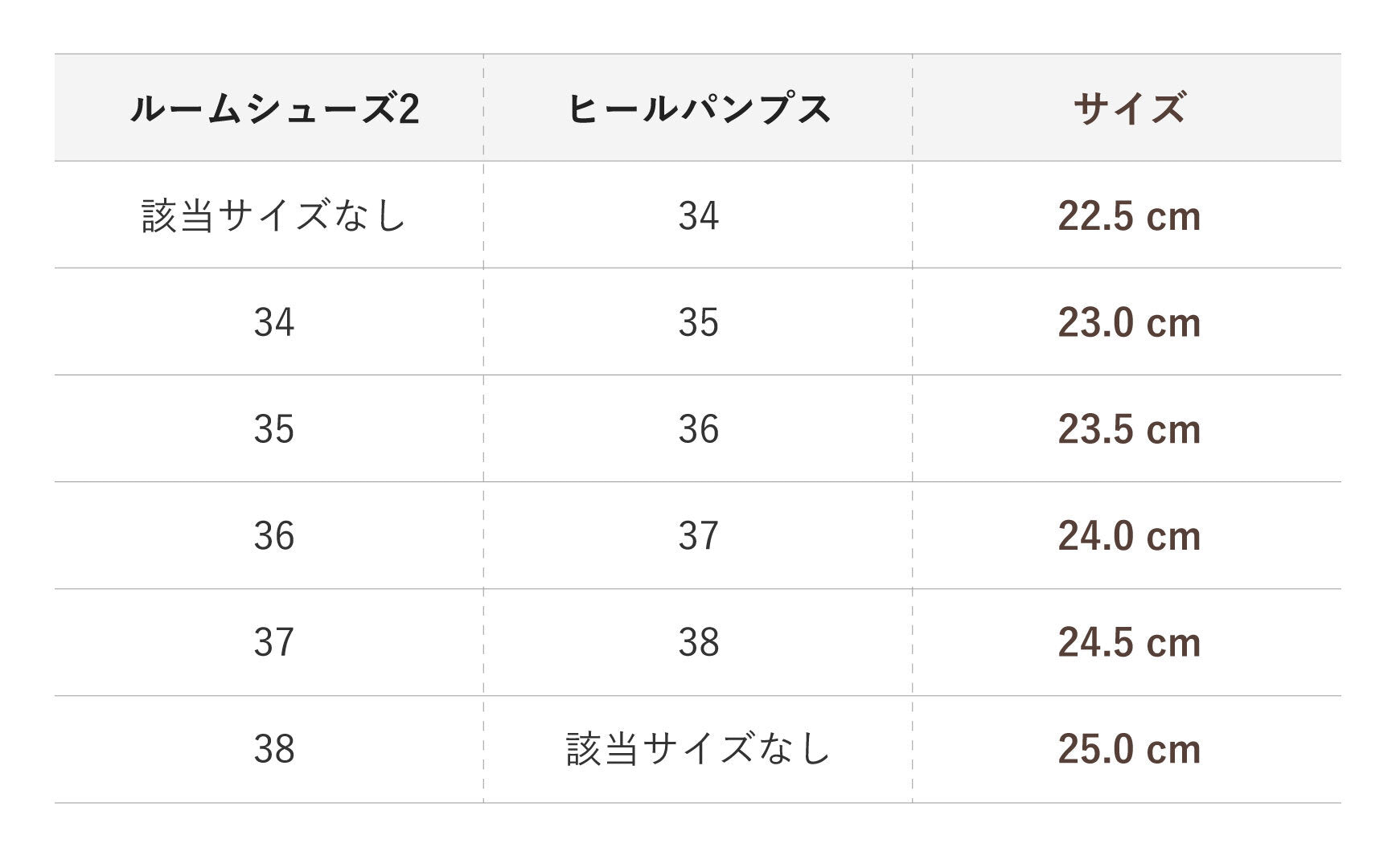Select 36 in the ルームシューズ2 column
Viewport: 1396px width, 868px height.
pos(274,536)
